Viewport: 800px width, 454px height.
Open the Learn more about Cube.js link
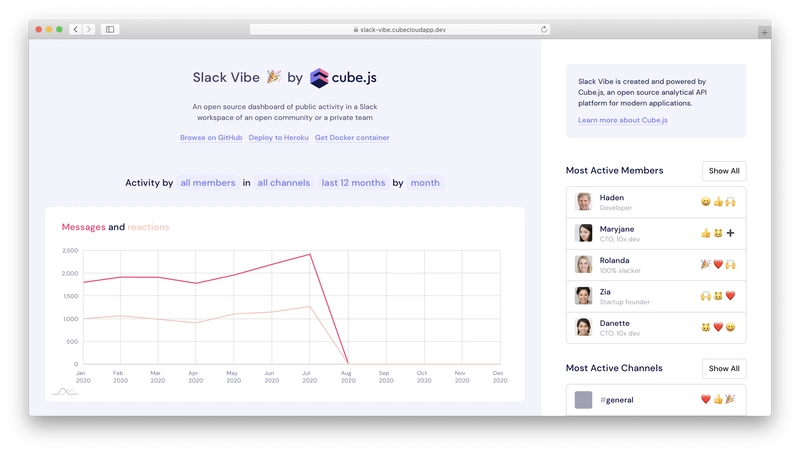(622, 120)
